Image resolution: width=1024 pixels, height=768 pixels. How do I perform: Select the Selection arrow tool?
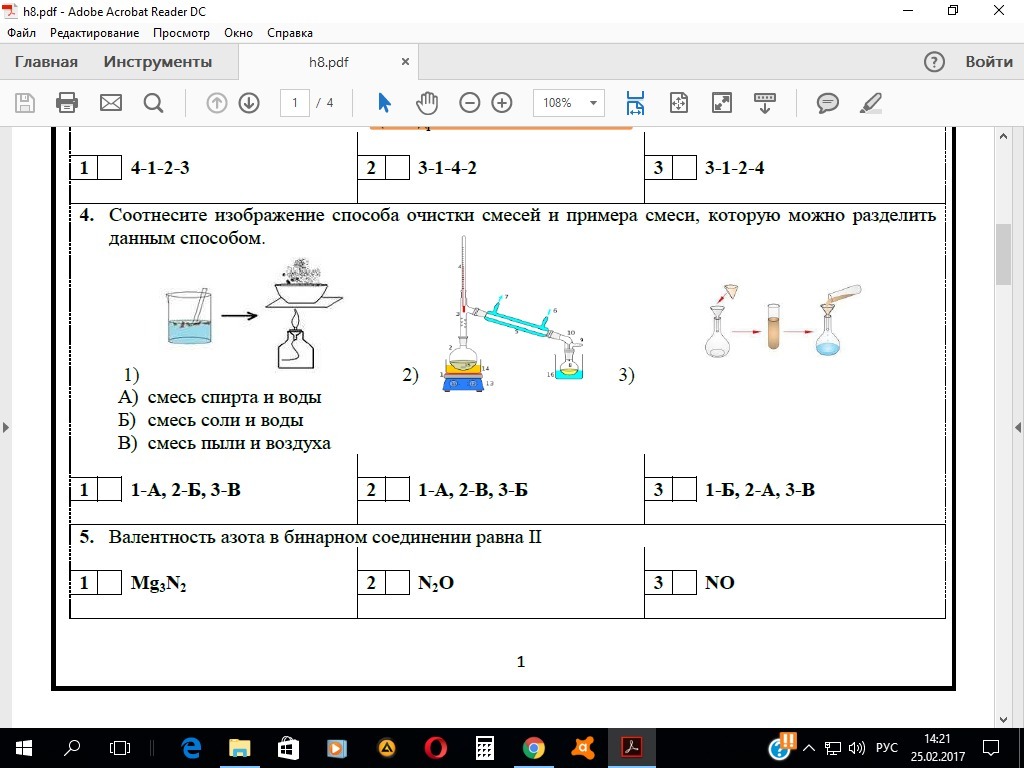coord(383,102)
